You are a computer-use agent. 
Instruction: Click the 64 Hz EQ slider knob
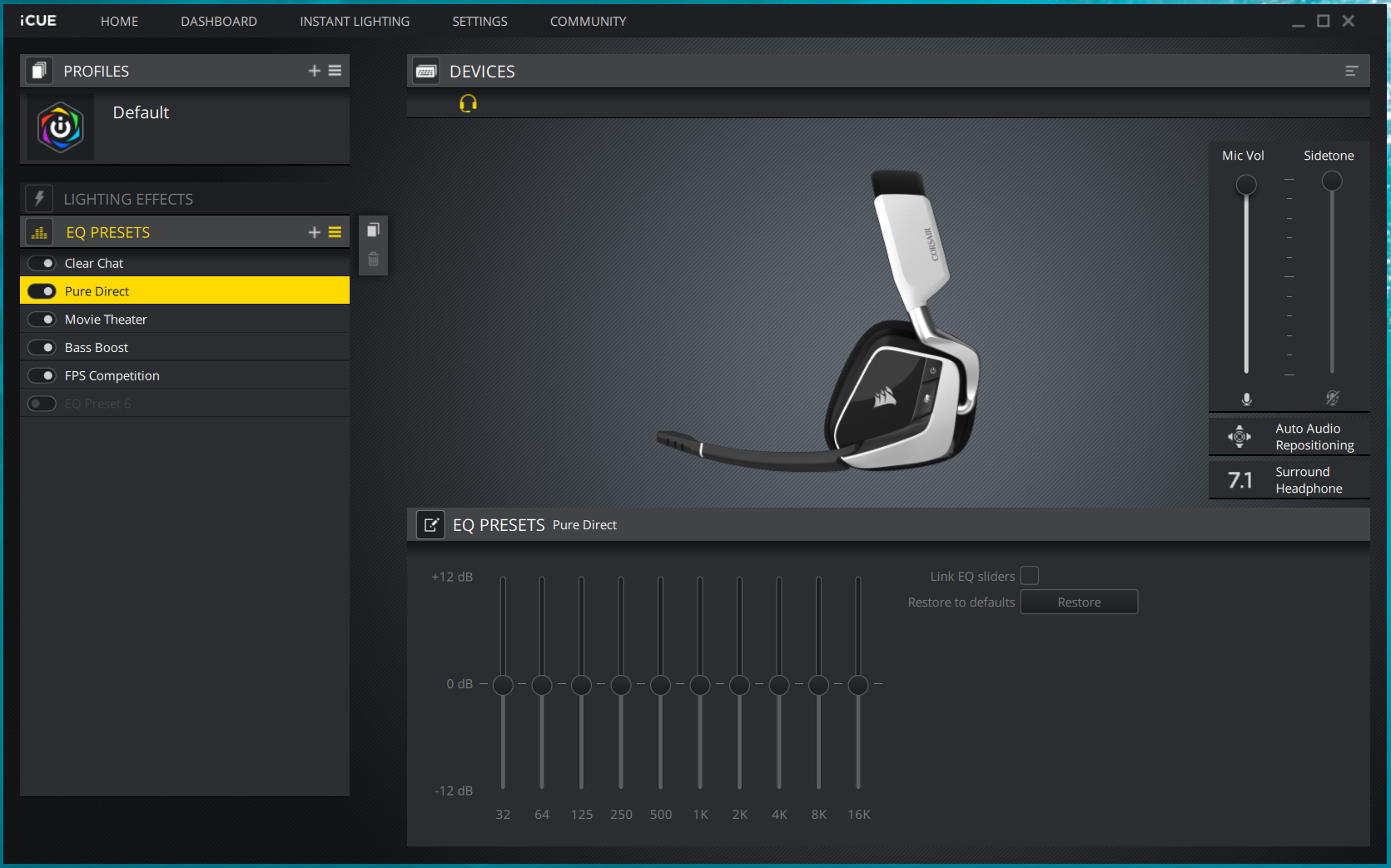click(x=542, y=685)
